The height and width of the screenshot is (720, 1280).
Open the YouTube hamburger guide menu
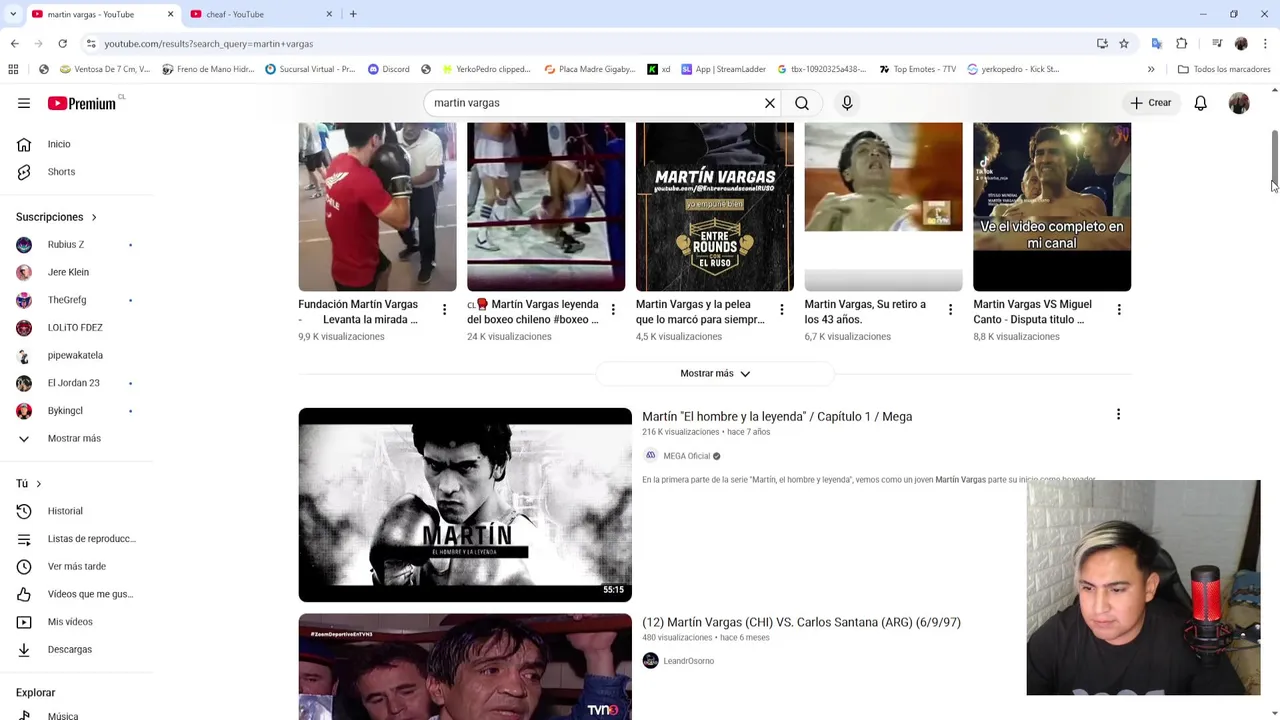coord(24,103)
